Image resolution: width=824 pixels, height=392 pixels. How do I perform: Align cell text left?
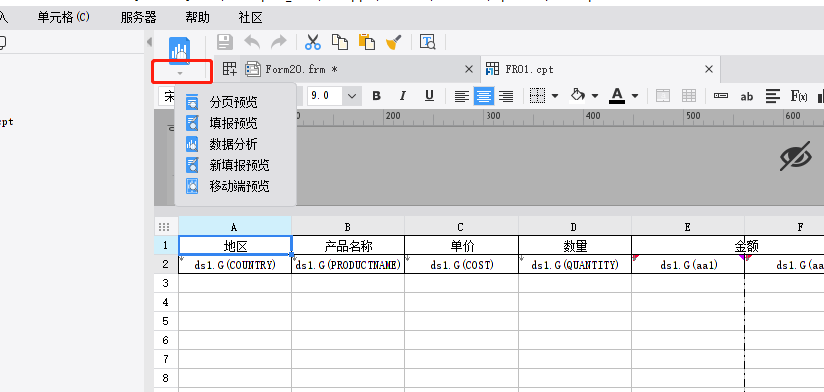click(x=461, y=96)
